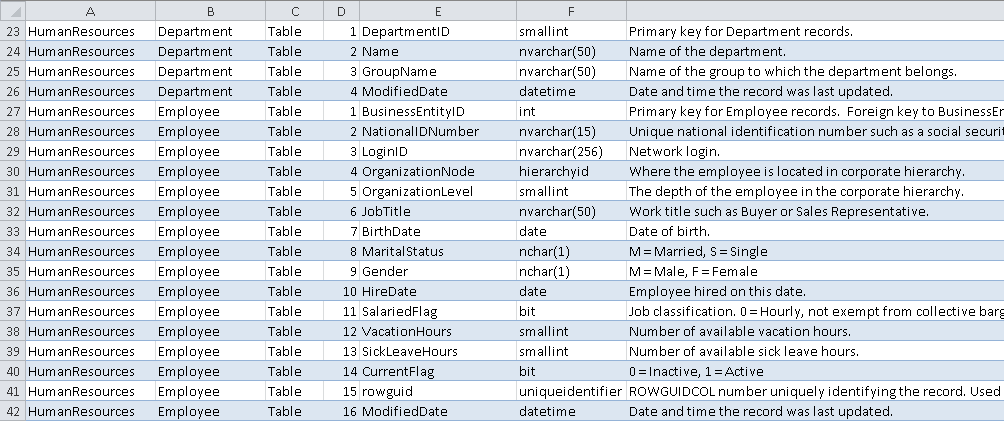Viewport: 1004px width, 421px height.
Task: Click row header 30
Action: point(12,171)
